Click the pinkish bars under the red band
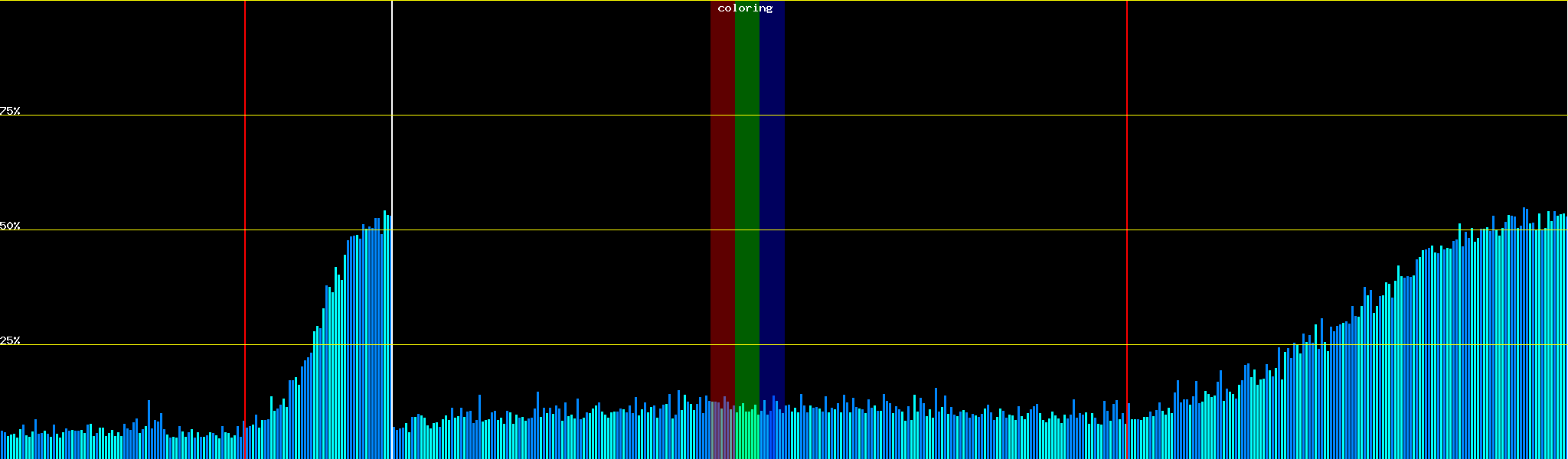 point(722,432)
